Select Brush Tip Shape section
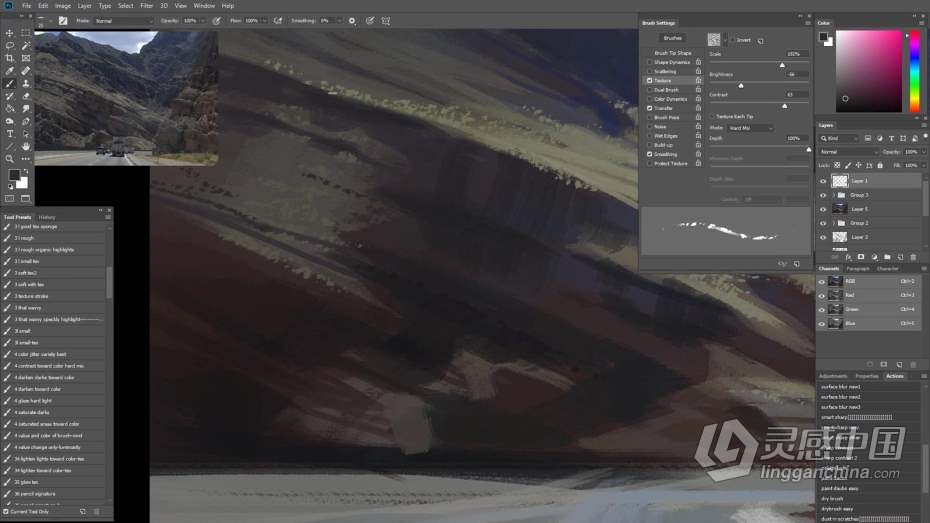 click(x=673, y=53)
